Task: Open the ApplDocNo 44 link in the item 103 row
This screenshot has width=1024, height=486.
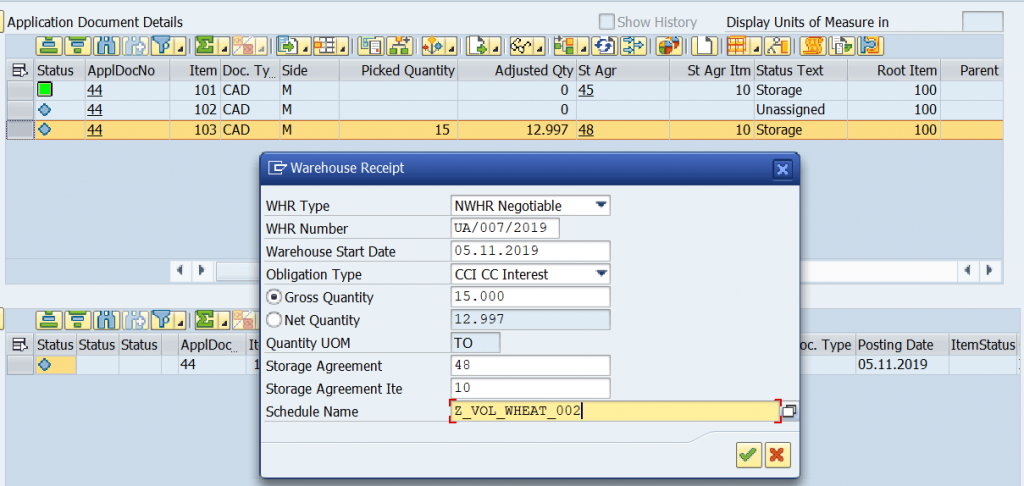Action: coord(95,130)
